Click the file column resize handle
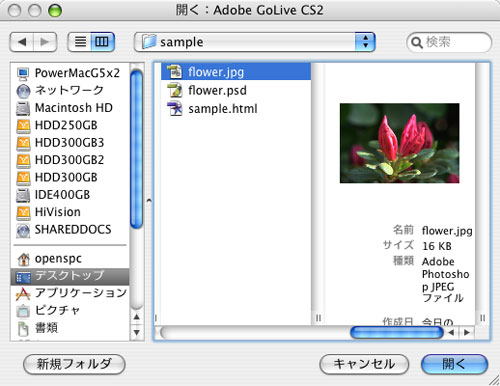Screen dimensions: 500x386 (x=318, y=318)
